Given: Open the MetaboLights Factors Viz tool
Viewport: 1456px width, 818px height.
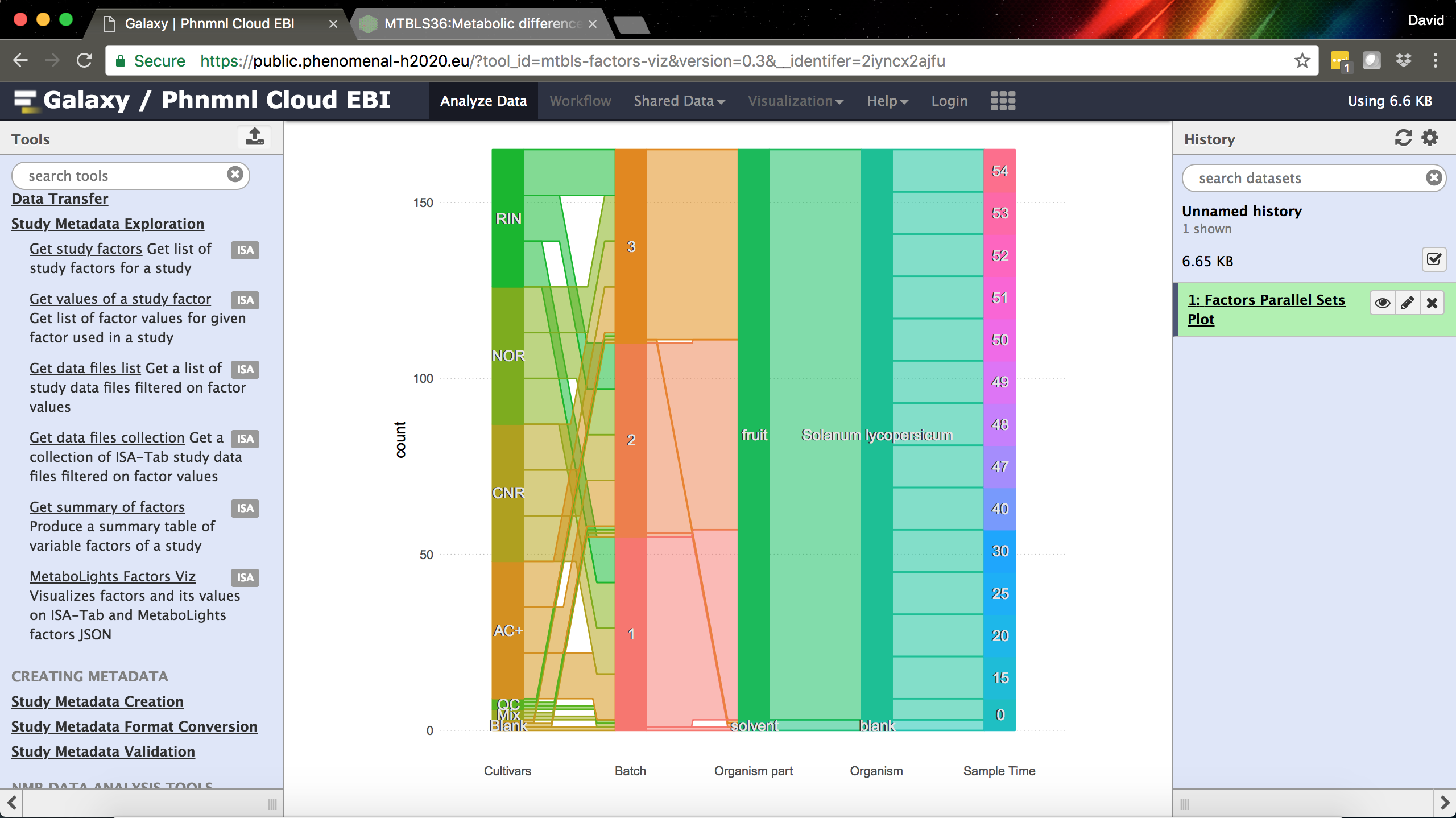Looking at the screenshot, I should click(112, 576).
